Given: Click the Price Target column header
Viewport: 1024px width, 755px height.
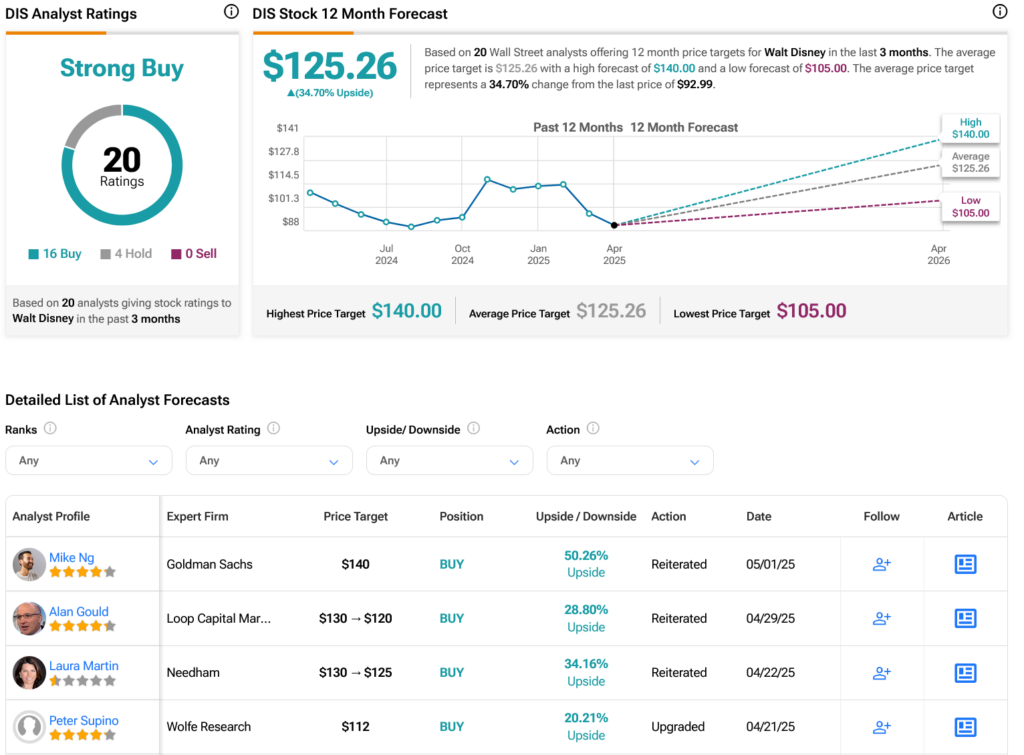Looking at the screenshot, I should (x=355, y=516).
